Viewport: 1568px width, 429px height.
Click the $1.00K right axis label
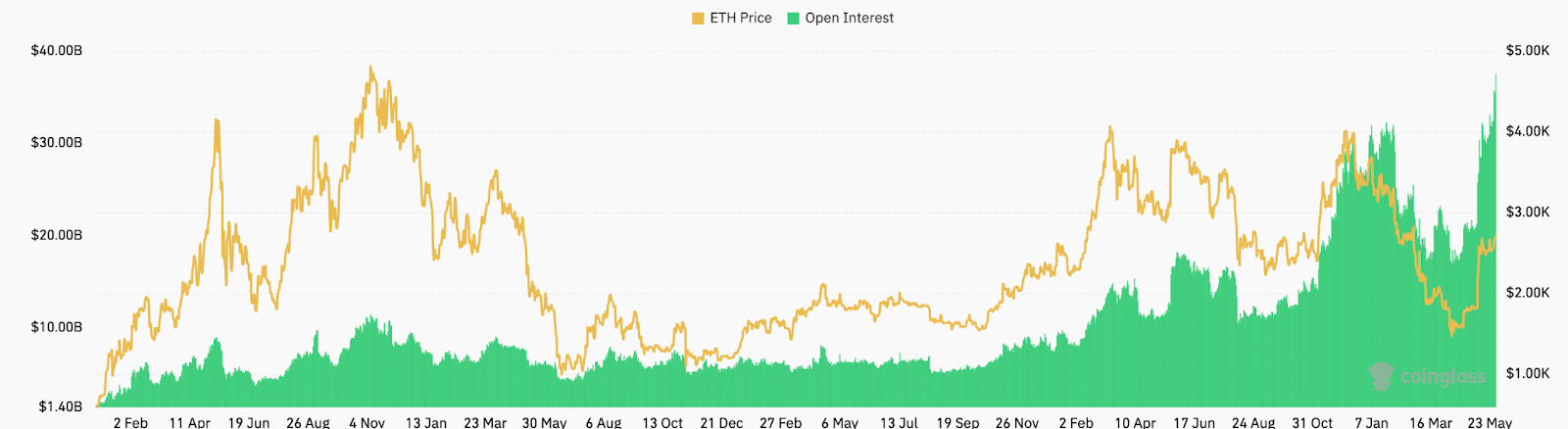pyautogui.click(x=1528, y=373)
